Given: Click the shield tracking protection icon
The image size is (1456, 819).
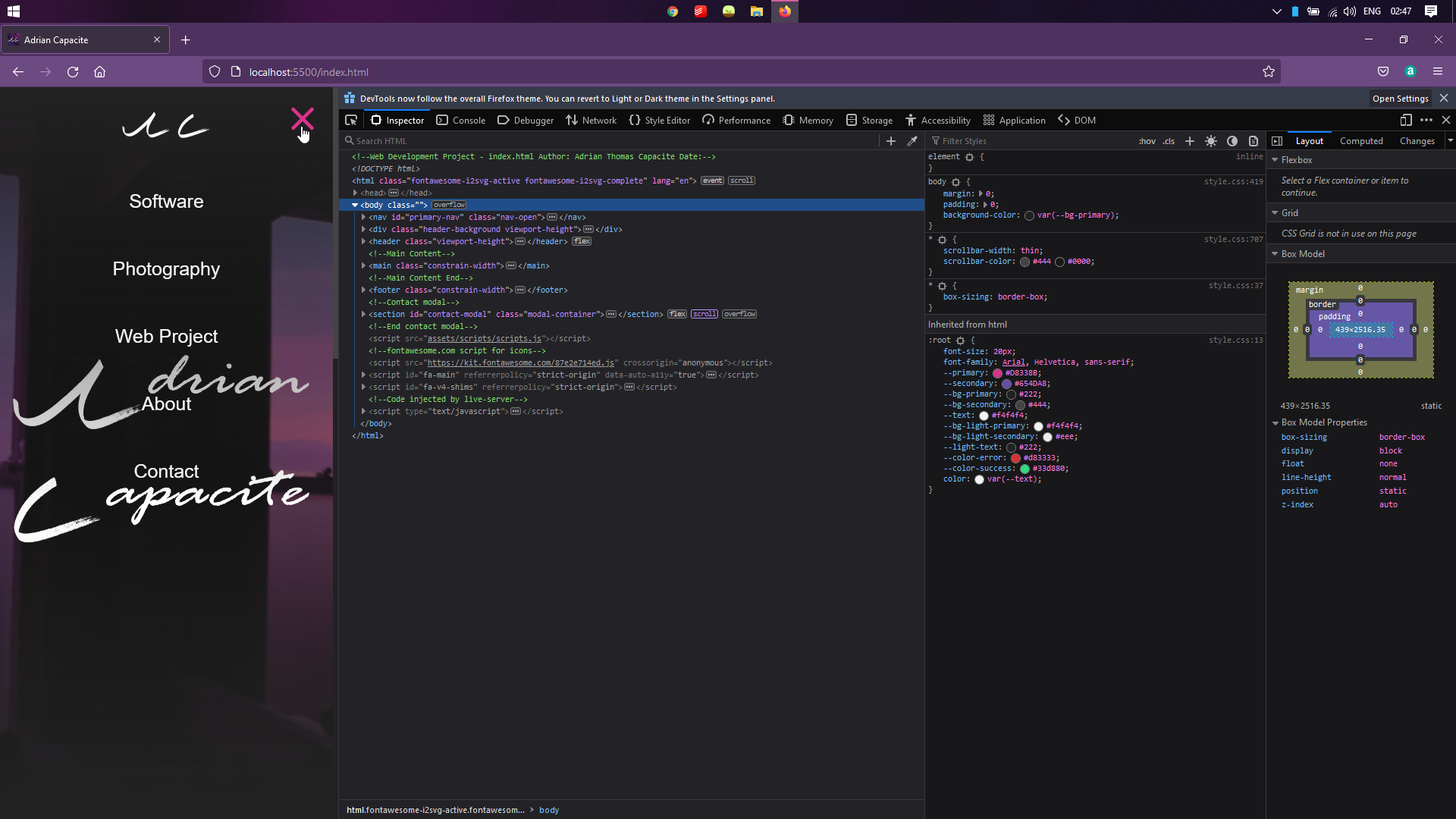Looking at the screenshot, I should (215, 71).
